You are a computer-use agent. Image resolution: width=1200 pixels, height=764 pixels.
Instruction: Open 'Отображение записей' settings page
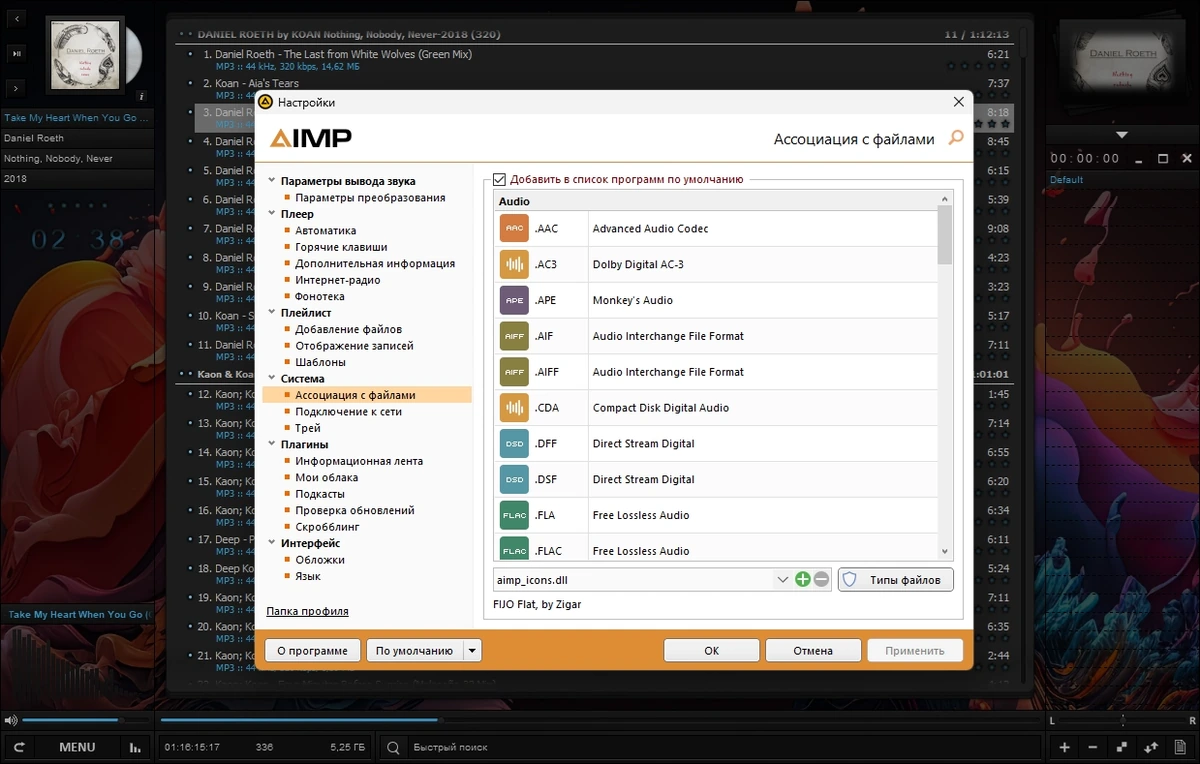point(354,346)
